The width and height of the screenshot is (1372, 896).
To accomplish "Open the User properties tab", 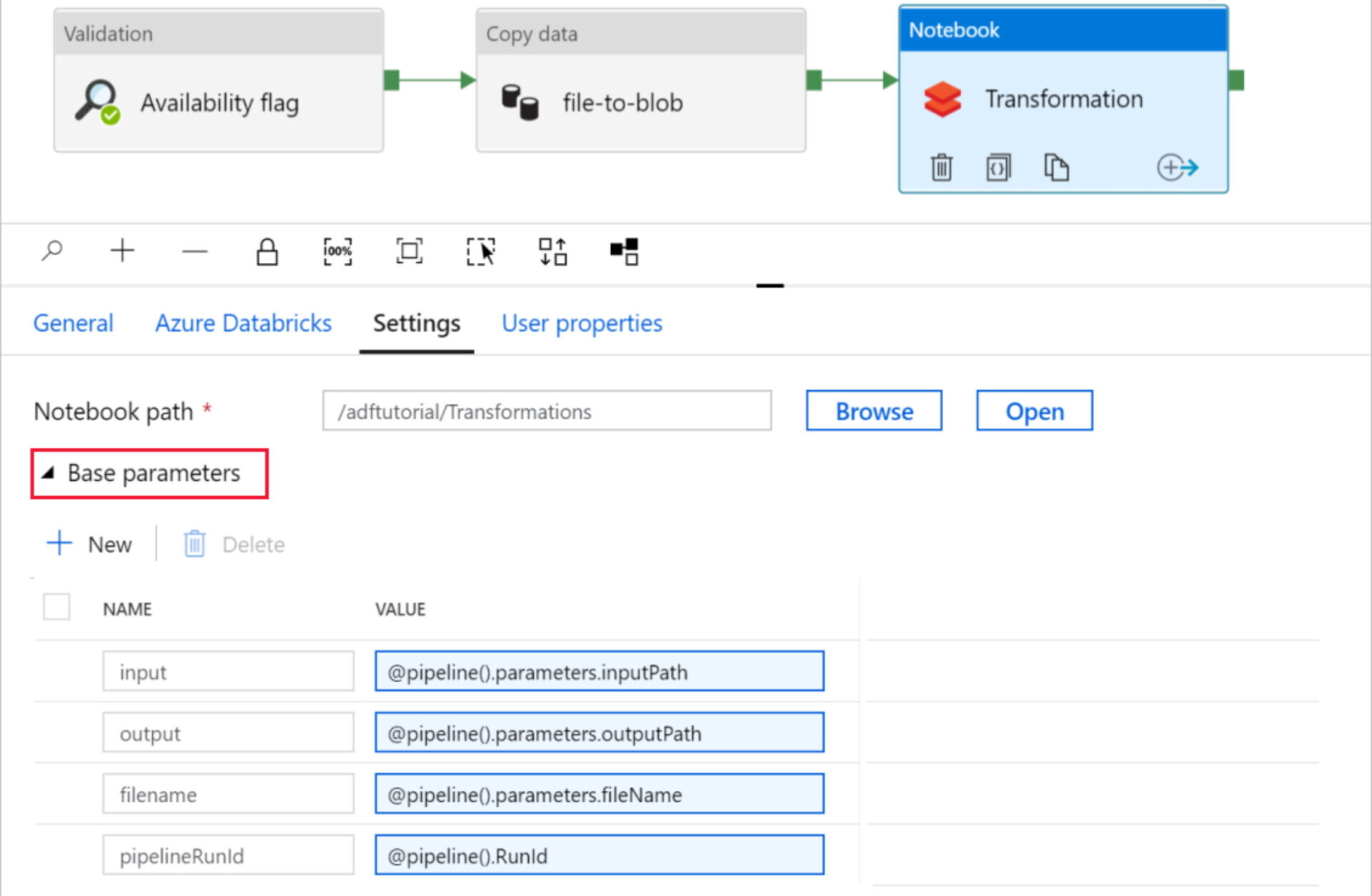I will click(582, 323).
